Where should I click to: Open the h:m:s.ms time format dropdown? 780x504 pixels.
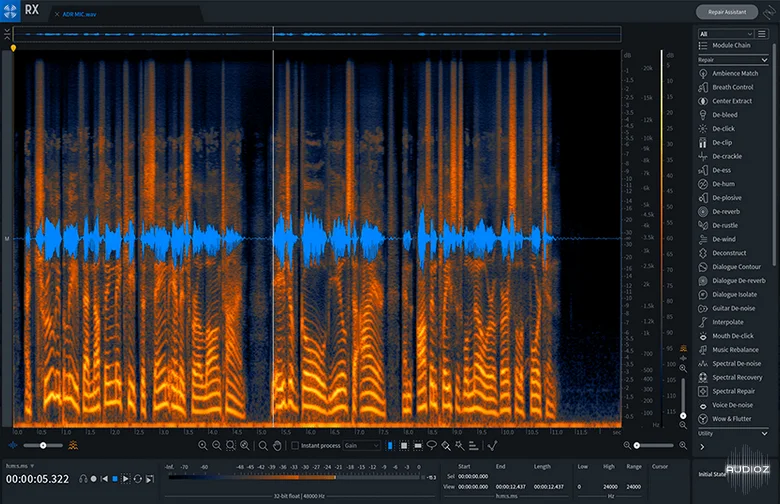(20, 466)
